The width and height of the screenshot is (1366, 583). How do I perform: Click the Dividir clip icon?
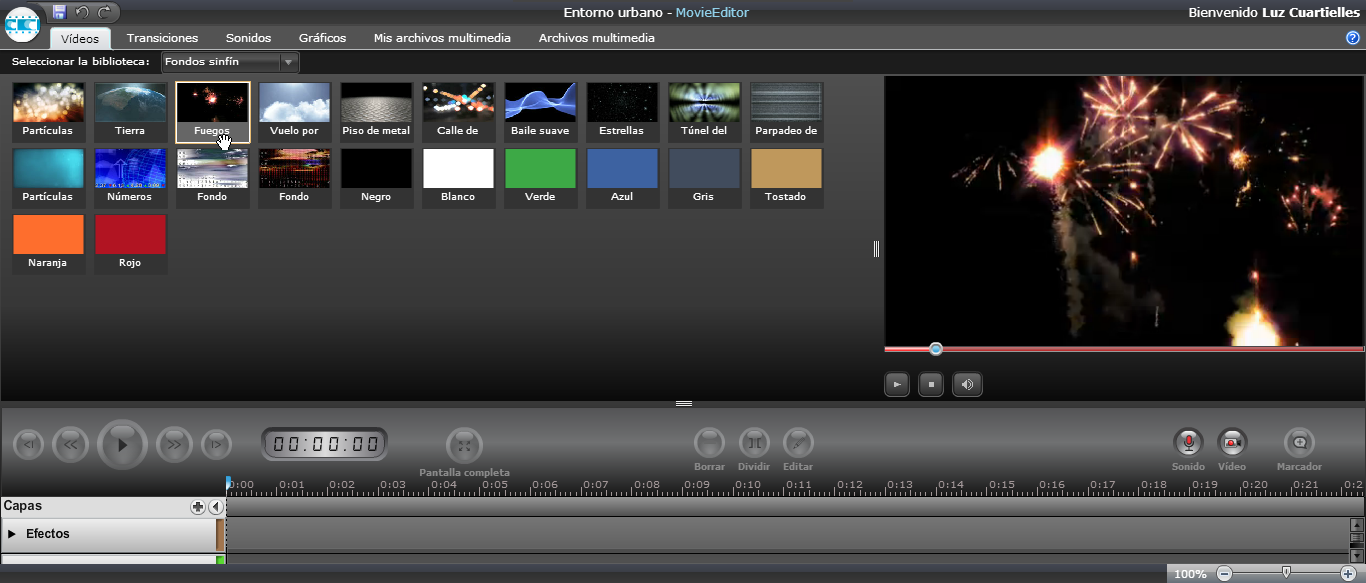coord(754,444)
